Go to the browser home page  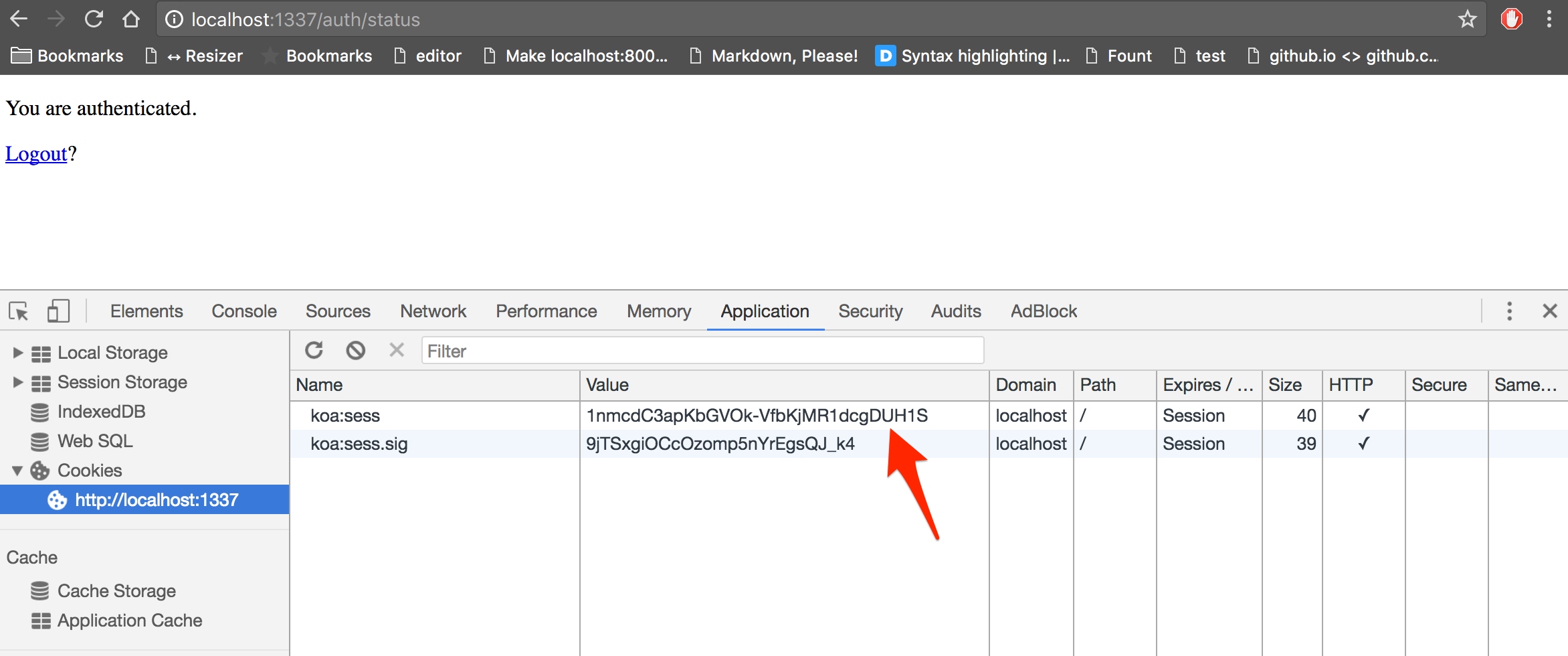pos(131,19)
